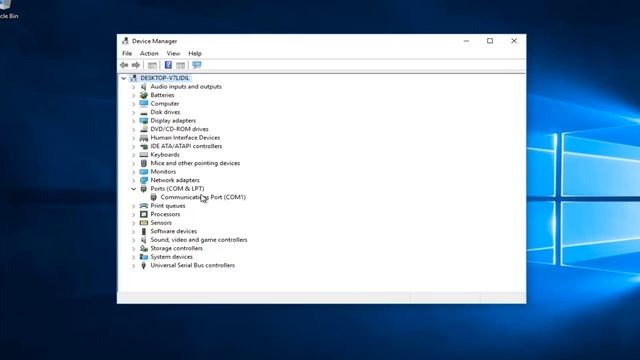640x360 pixels.
Task: Click the Mice and other pointing devices icon
Action: 144,163
